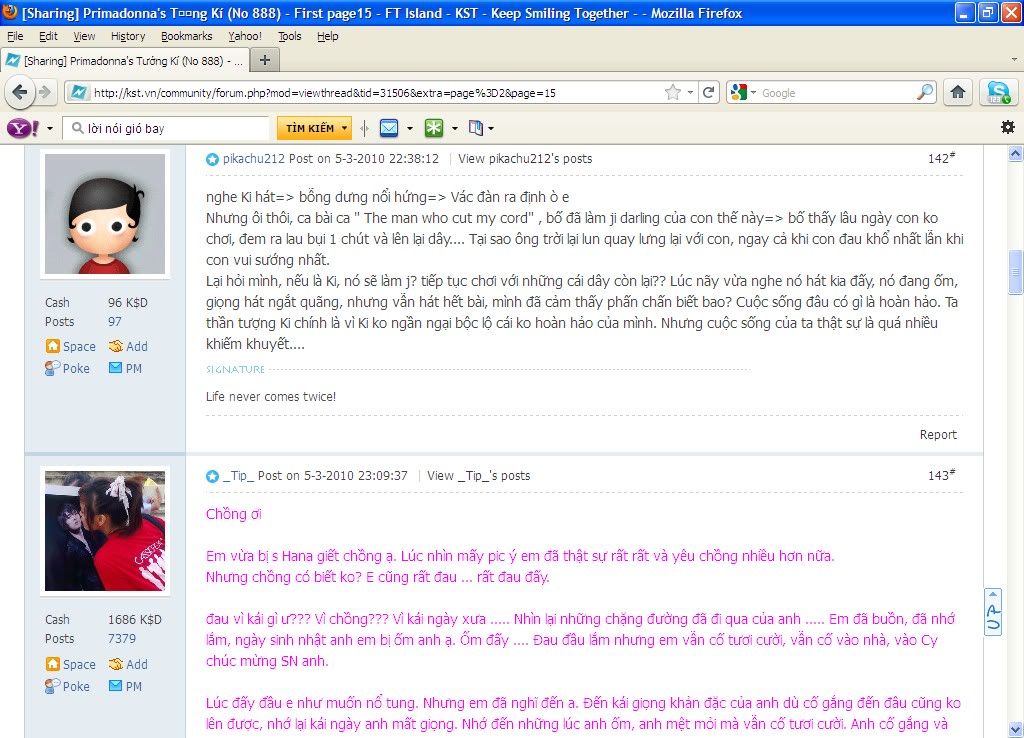Expand the mail icon dropdown arrow
Image resolution: width=1024 pixels, height=738 pixels.
[410, 129]
